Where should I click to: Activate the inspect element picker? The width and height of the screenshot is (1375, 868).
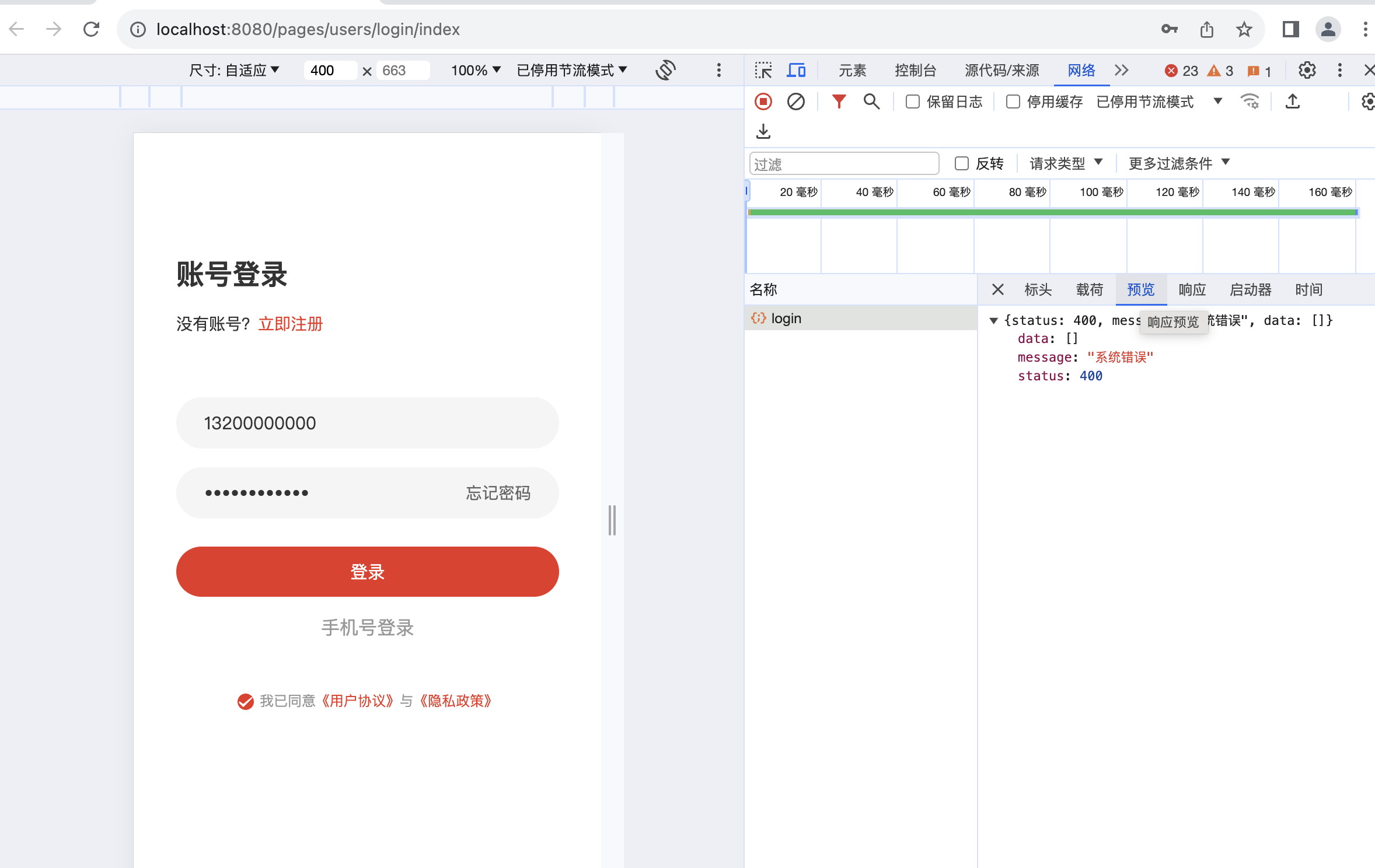(763, 71)
